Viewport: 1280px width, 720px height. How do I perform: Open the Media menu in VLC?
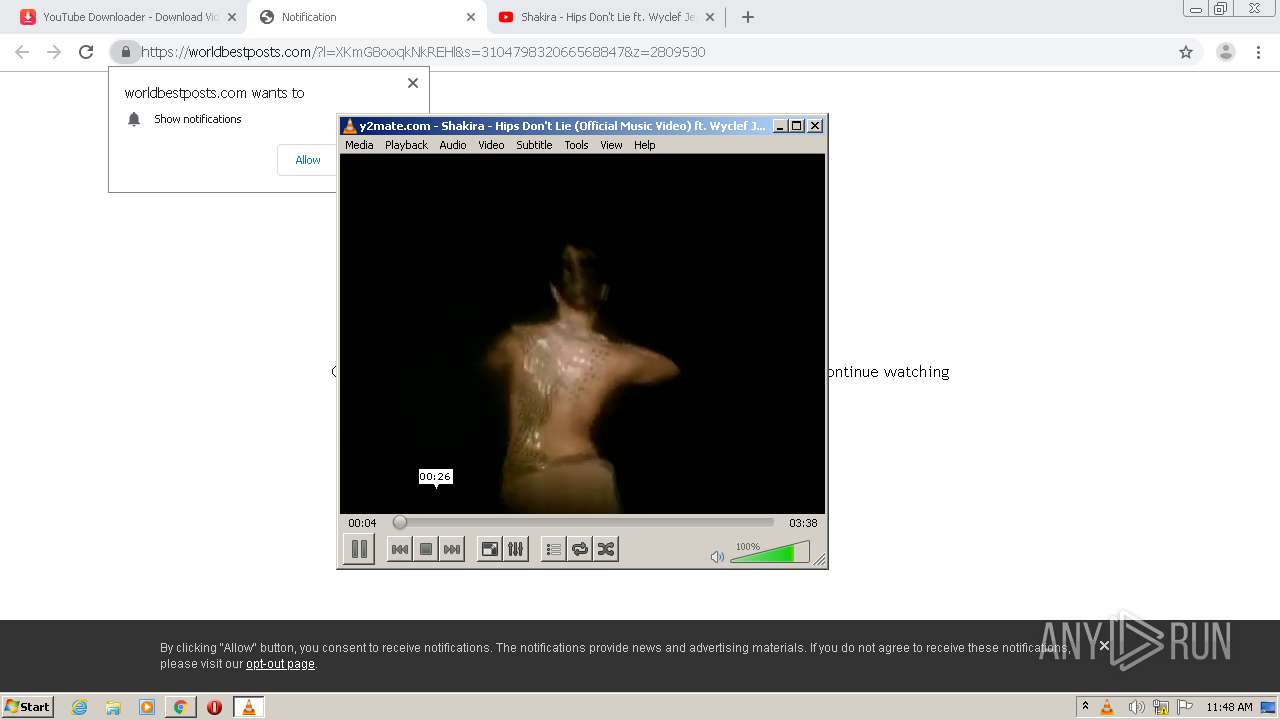coord(359,145)
